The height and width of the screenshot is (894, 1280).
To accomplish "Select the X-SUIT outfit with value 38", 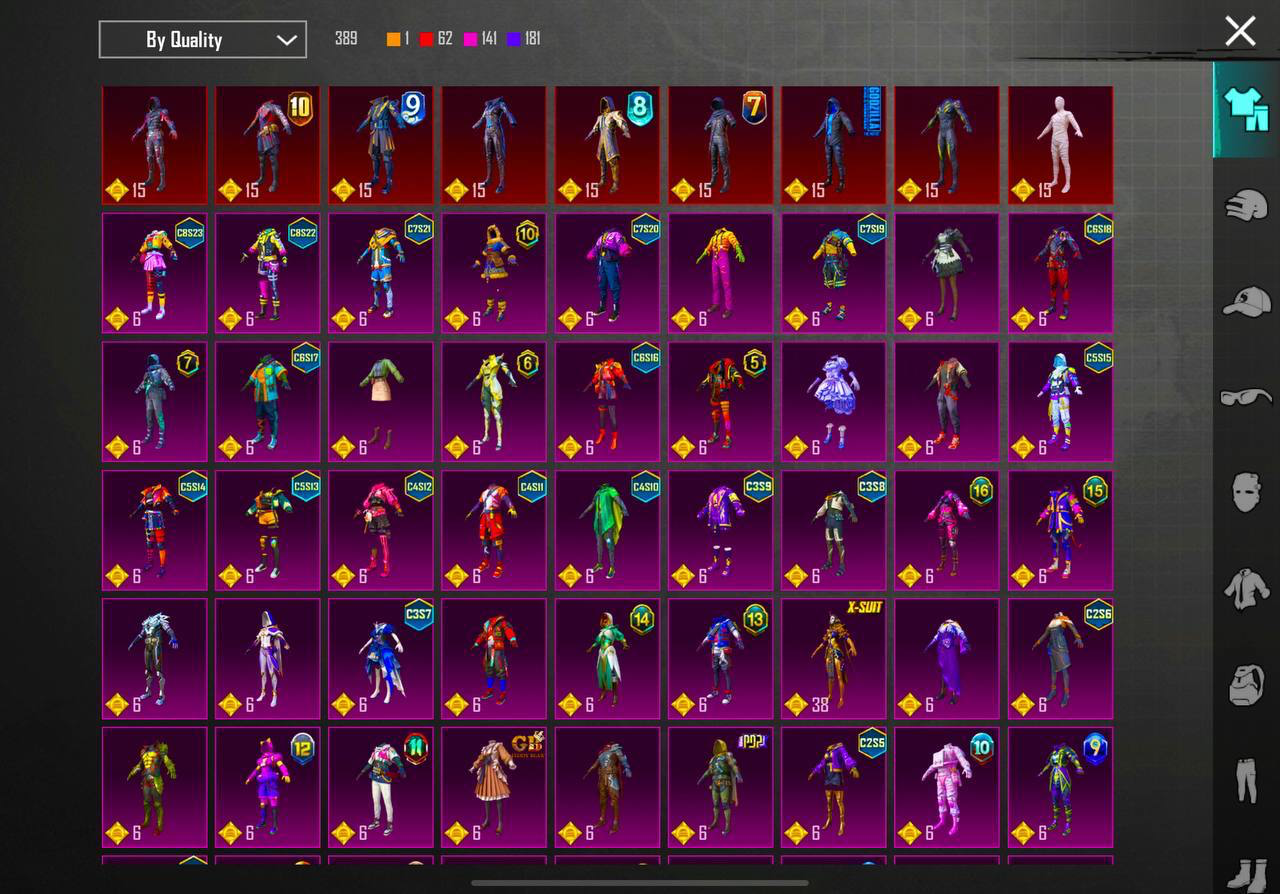I will [834, 659].
